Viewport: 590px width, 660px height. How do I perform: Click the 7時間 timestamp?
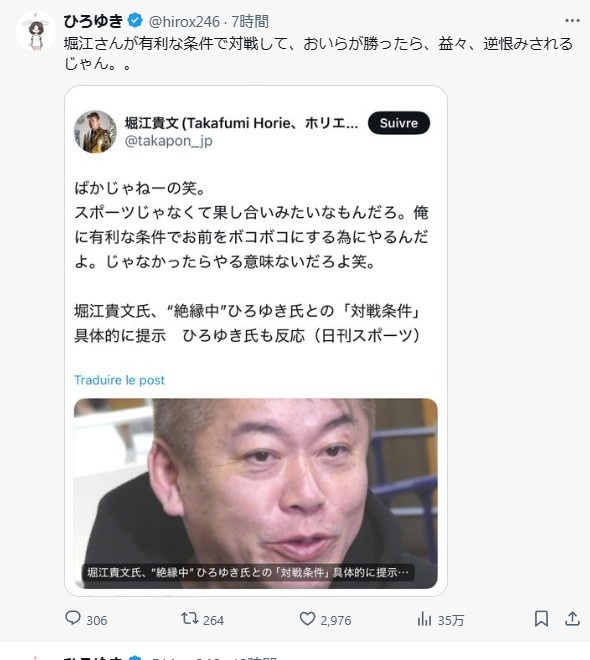coord(250,21)
